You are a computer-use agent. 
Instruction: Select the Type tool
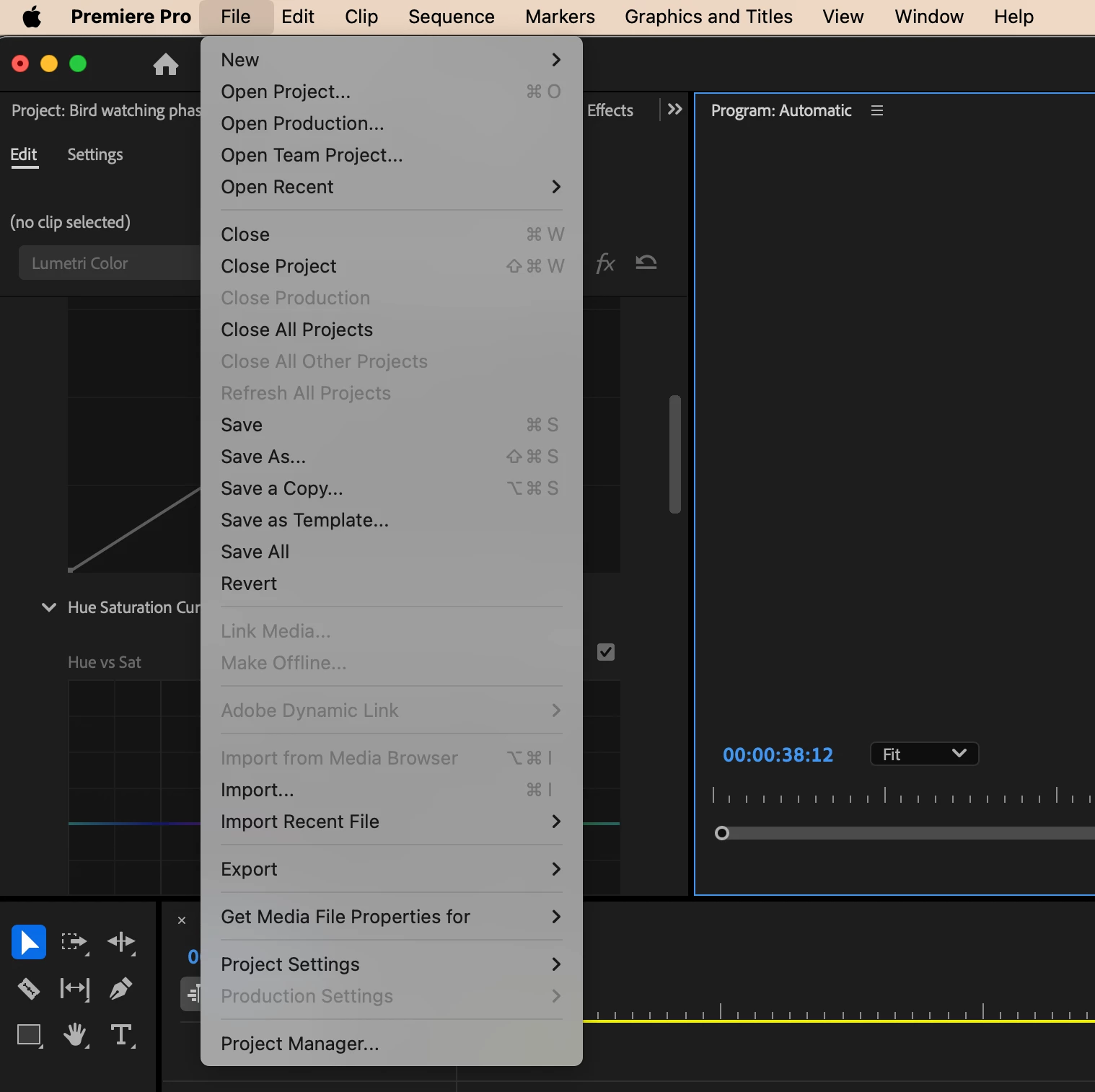[122, 1035]
